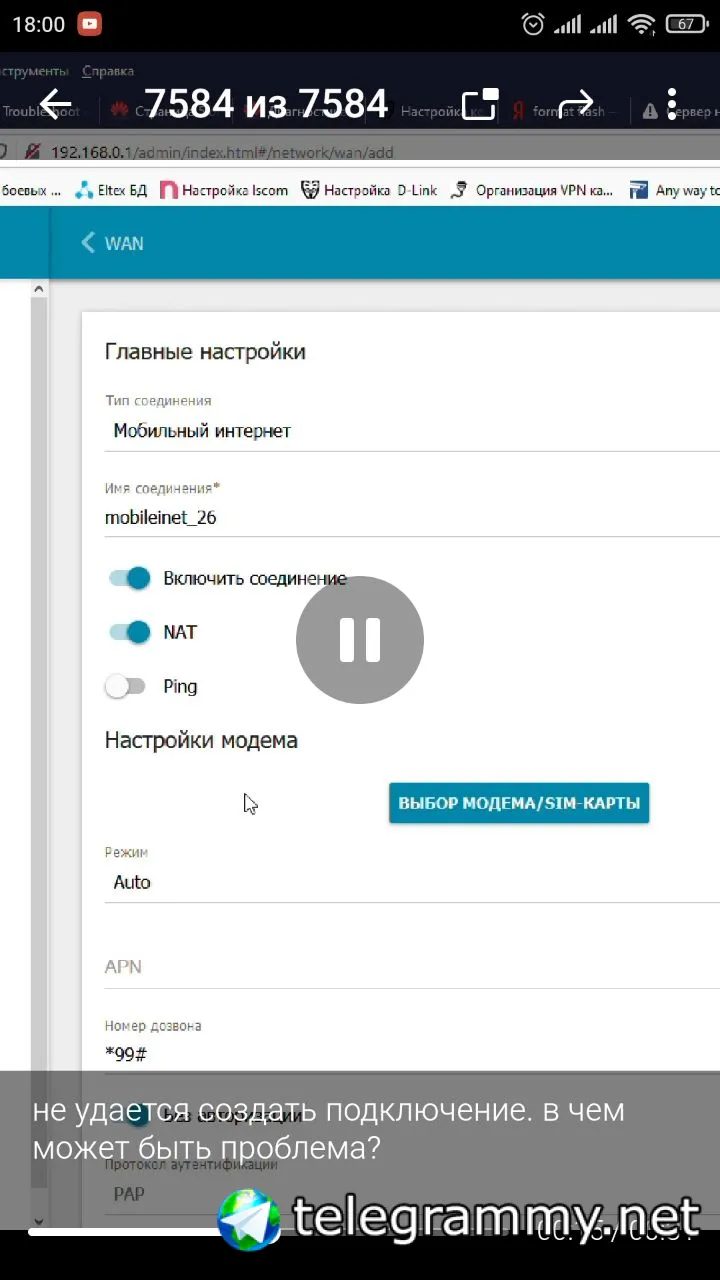This screenshot has height=1280, width=720.
Task: Click the APN input field
Action: (412, 967)
